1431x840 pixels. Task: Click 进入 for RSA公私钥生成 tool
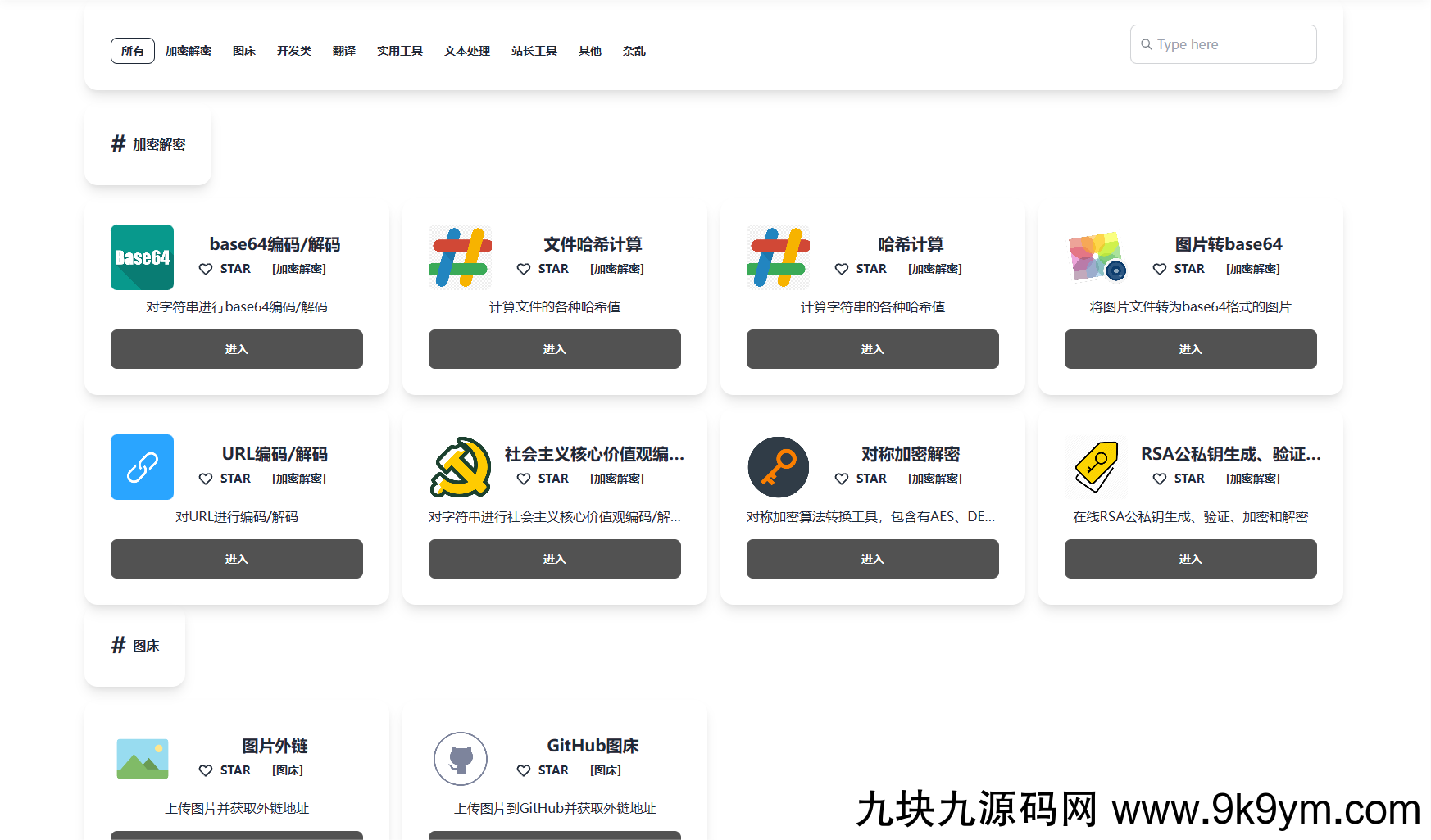pos(1190,559)
